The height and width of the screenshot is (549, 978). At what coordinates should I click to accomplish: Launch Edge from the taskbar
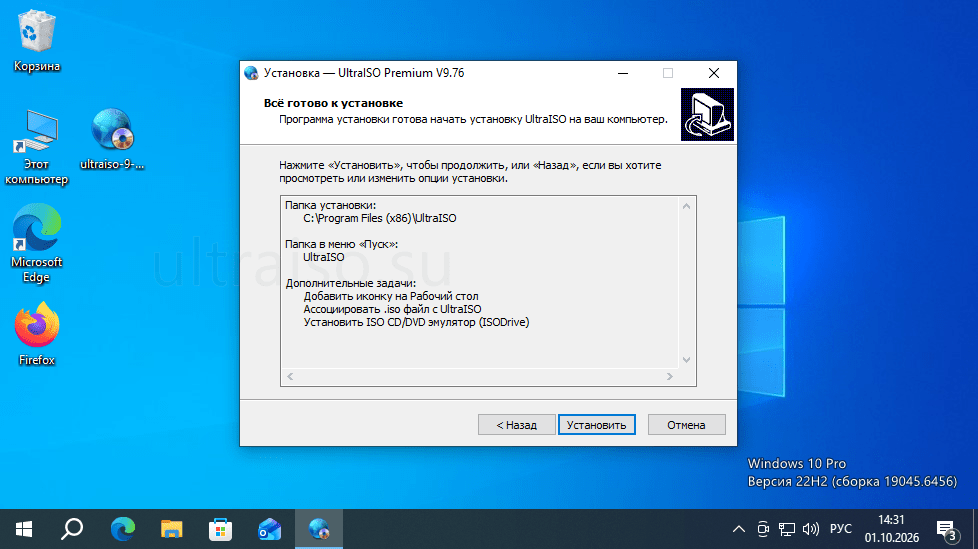(122, 529)
